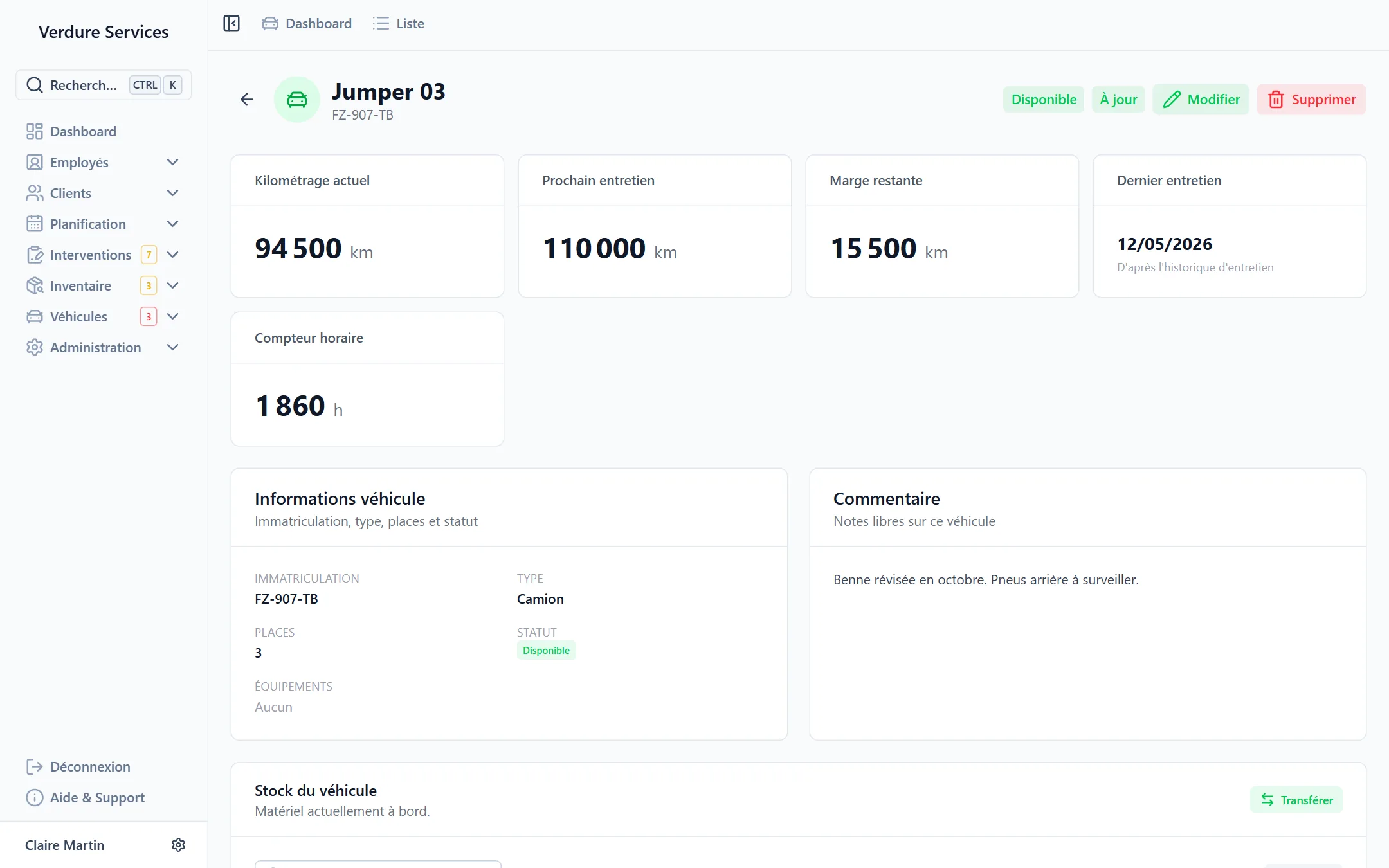Click the Déconnexion link
1389x868 pixels.
tap(90, 766)
